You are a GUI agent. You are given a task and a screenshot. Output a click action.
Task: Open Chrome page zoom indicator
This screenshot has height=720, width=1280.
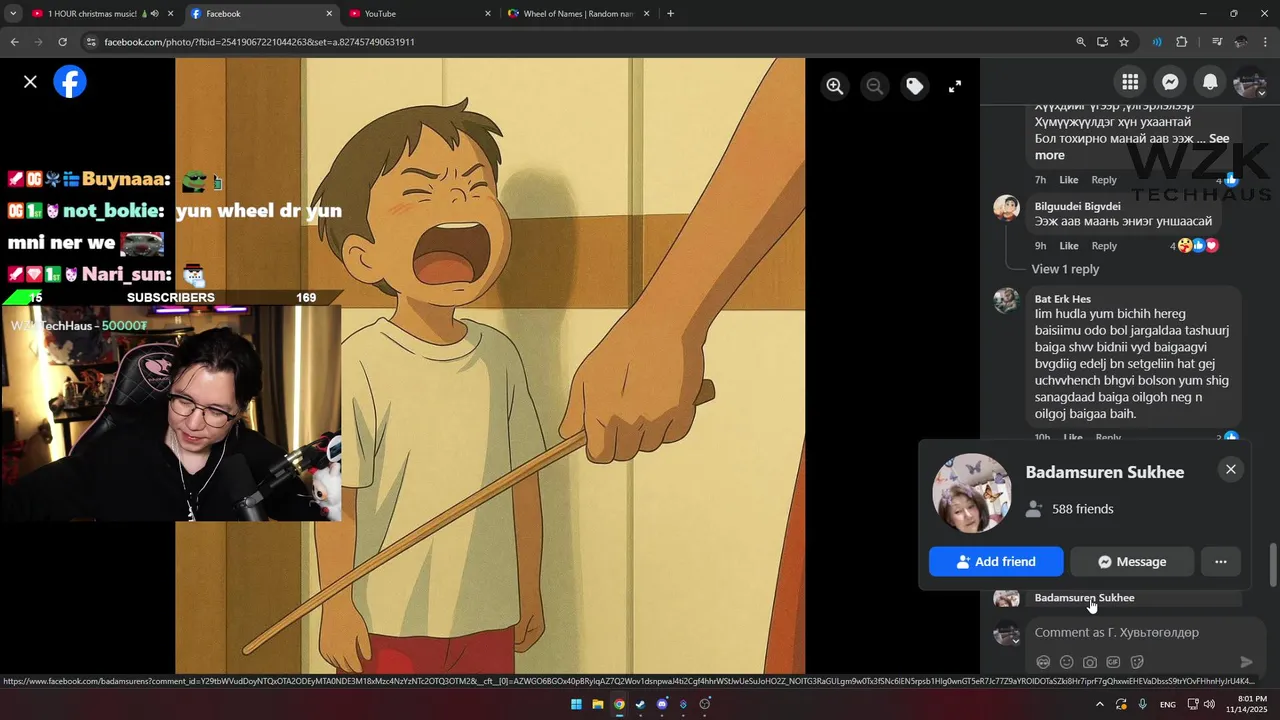pos(1080,42)
